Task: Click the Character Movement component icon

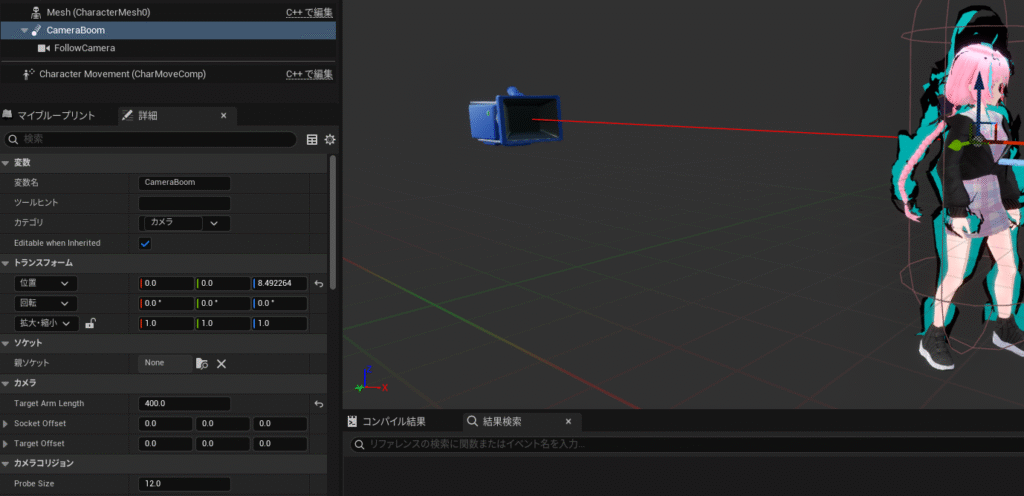Action: pyautogui.click(x=28, y=74)
